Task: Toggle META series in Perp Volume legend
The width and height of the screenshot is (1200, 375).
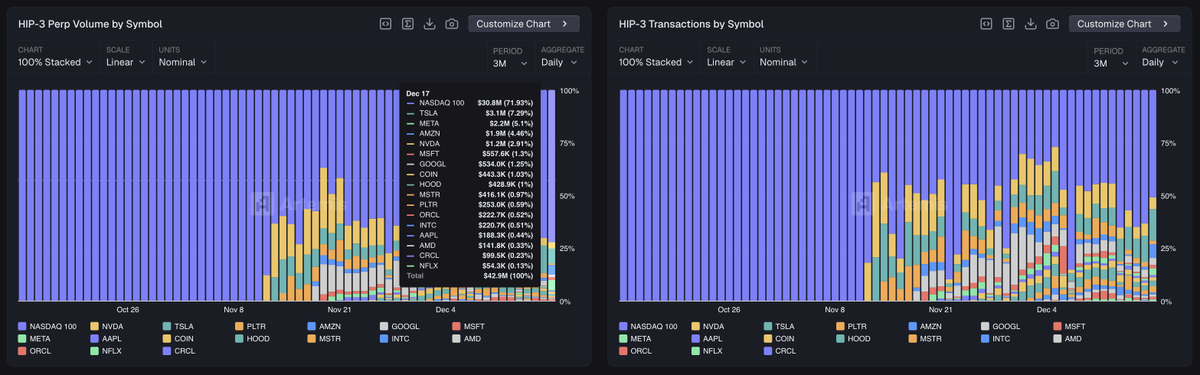Action: coord(34,339)
